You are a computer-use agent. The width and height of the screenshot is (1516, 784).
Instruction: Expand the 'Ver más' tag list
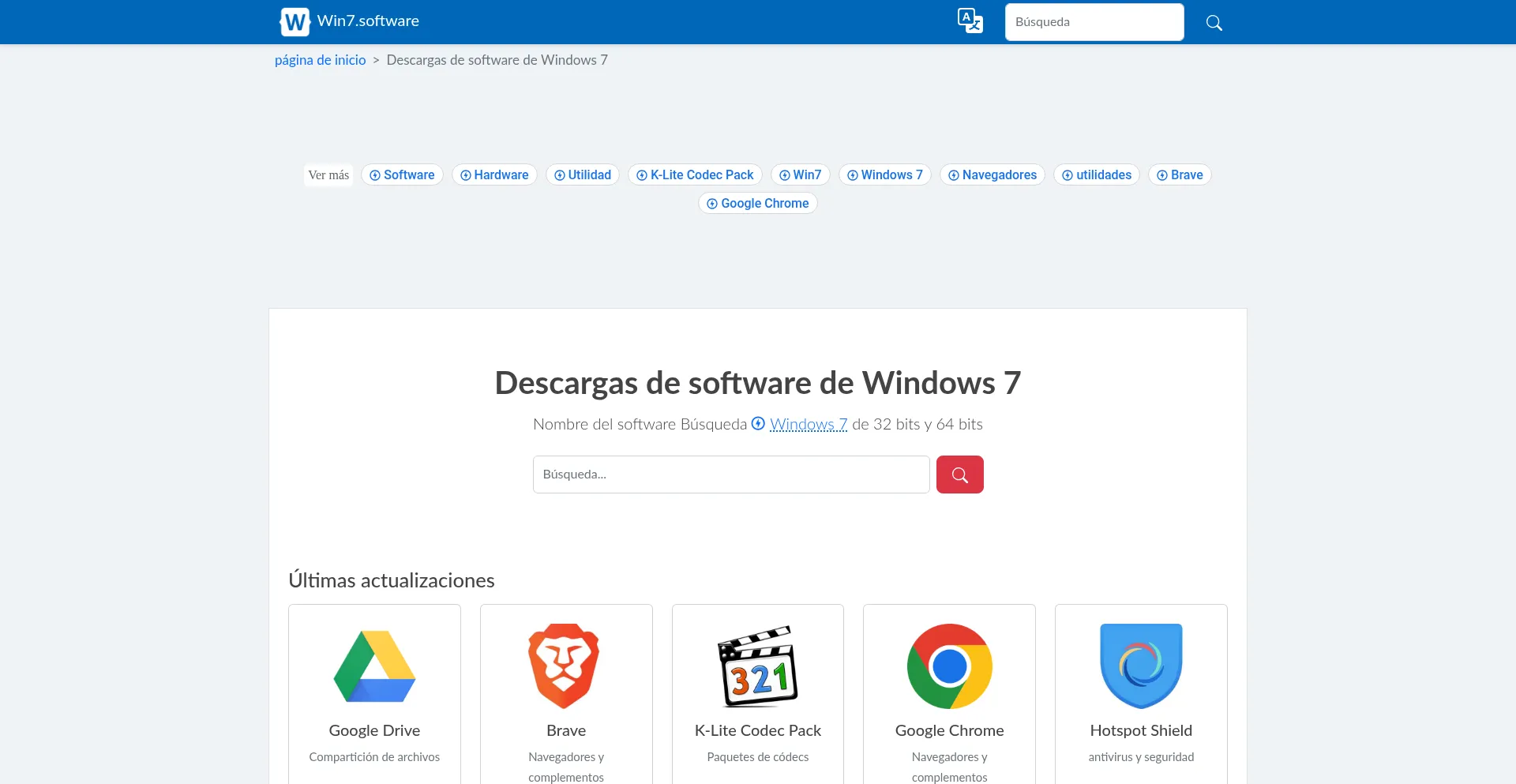(x=328, y=175)
